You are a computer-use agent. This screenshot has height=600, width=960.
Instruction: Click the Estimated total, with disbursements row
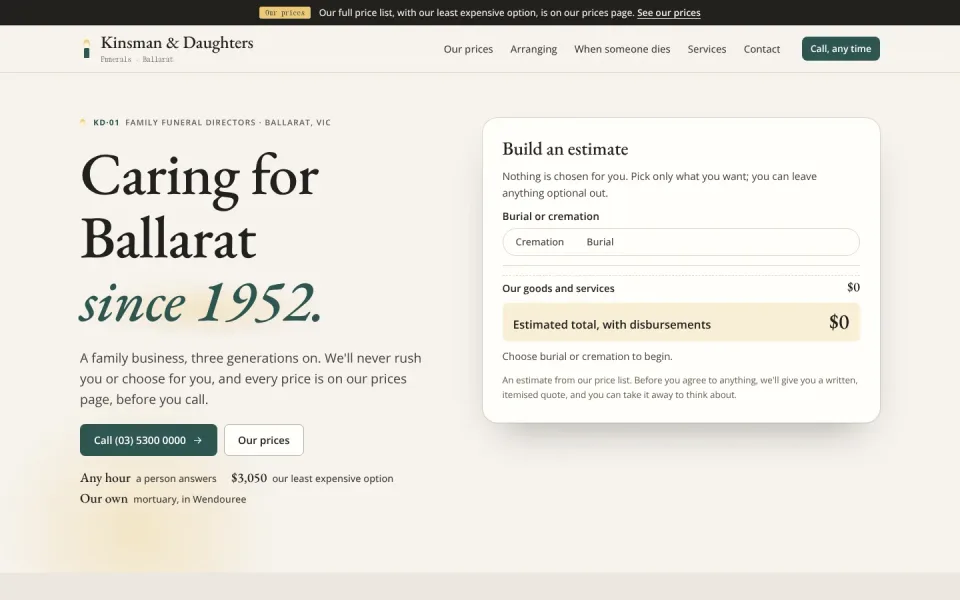tap(681, 322)
